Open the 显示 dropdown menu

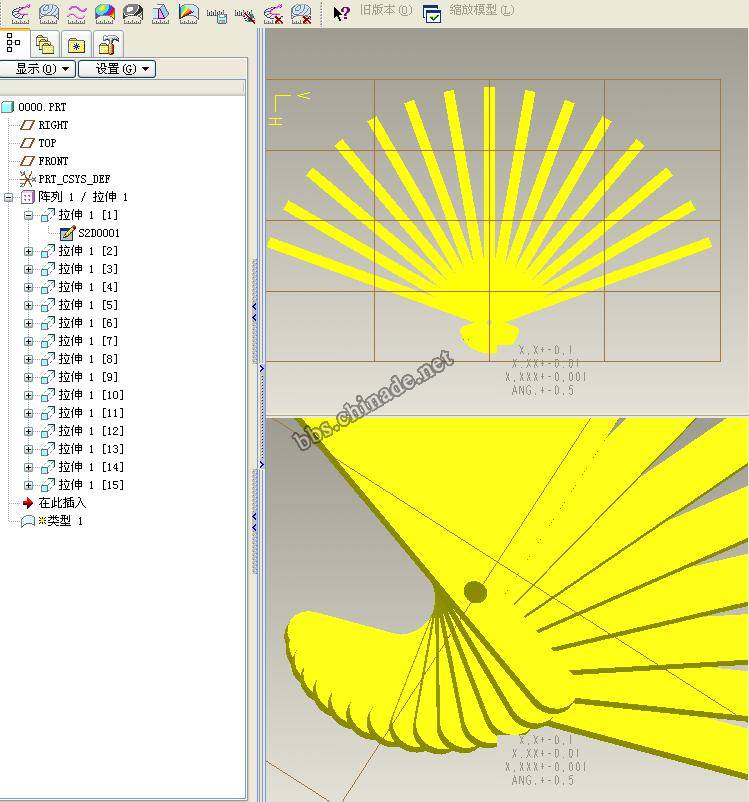38,69
